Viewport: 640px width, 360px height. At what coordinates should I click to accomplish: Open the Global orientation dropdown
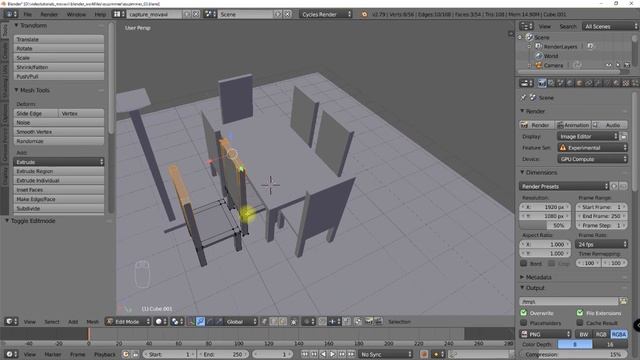tap(241, 322)
